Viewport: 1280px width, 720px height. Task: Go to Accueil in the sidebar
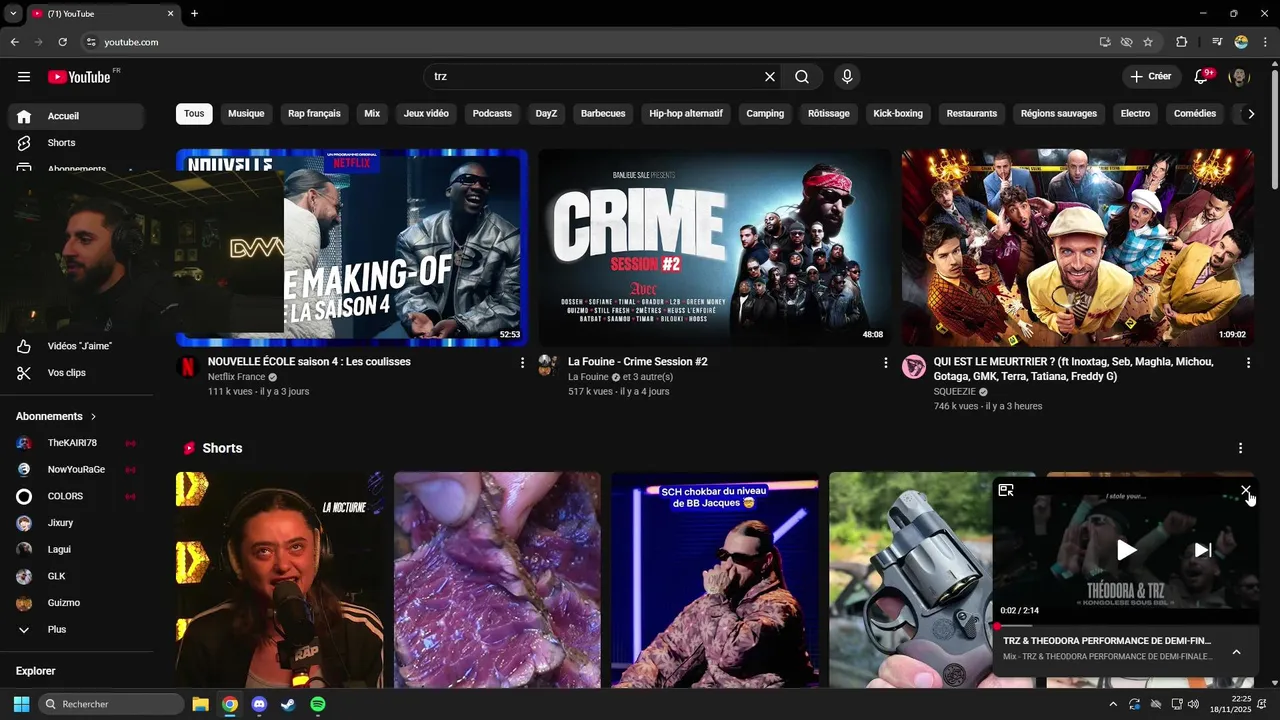pyautogui.click(x=76, y=116)
